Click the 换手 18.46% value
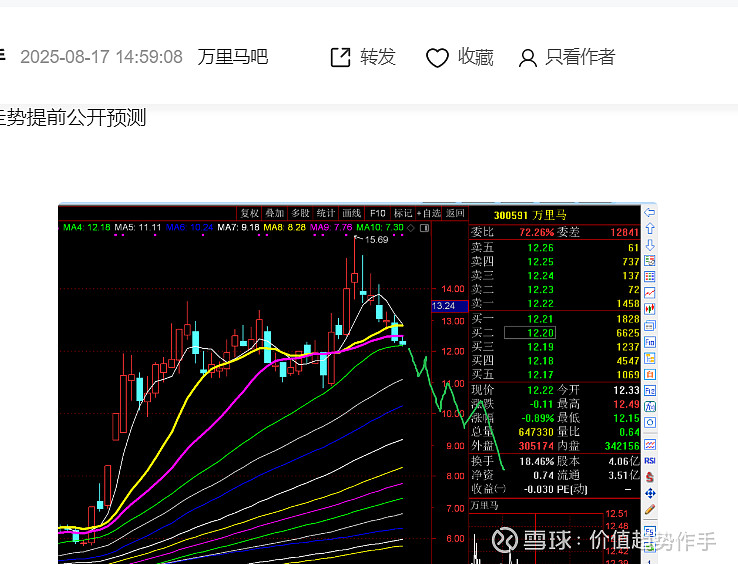This screenshot has width=738, height=564. (536, 461)
